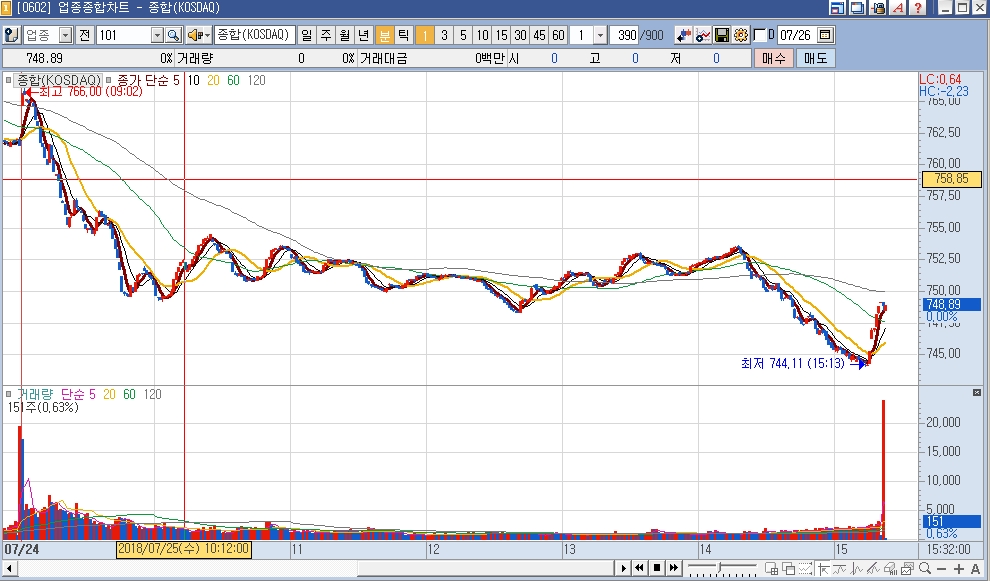Expand the dropdown showing value 1
The image size is (990, 581).
(600, 35)
